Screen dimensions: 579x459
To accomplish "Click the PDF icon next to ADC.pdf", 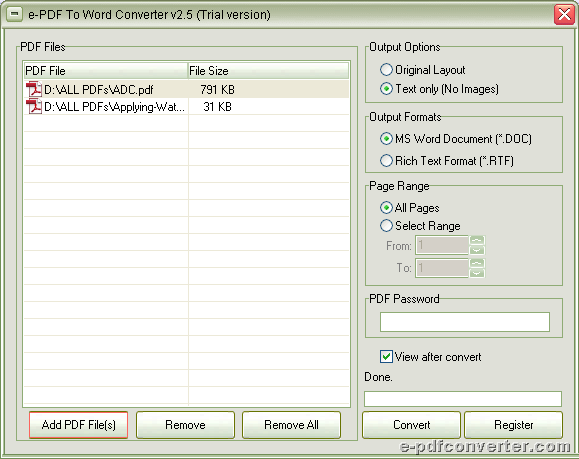I will point(34,90).
